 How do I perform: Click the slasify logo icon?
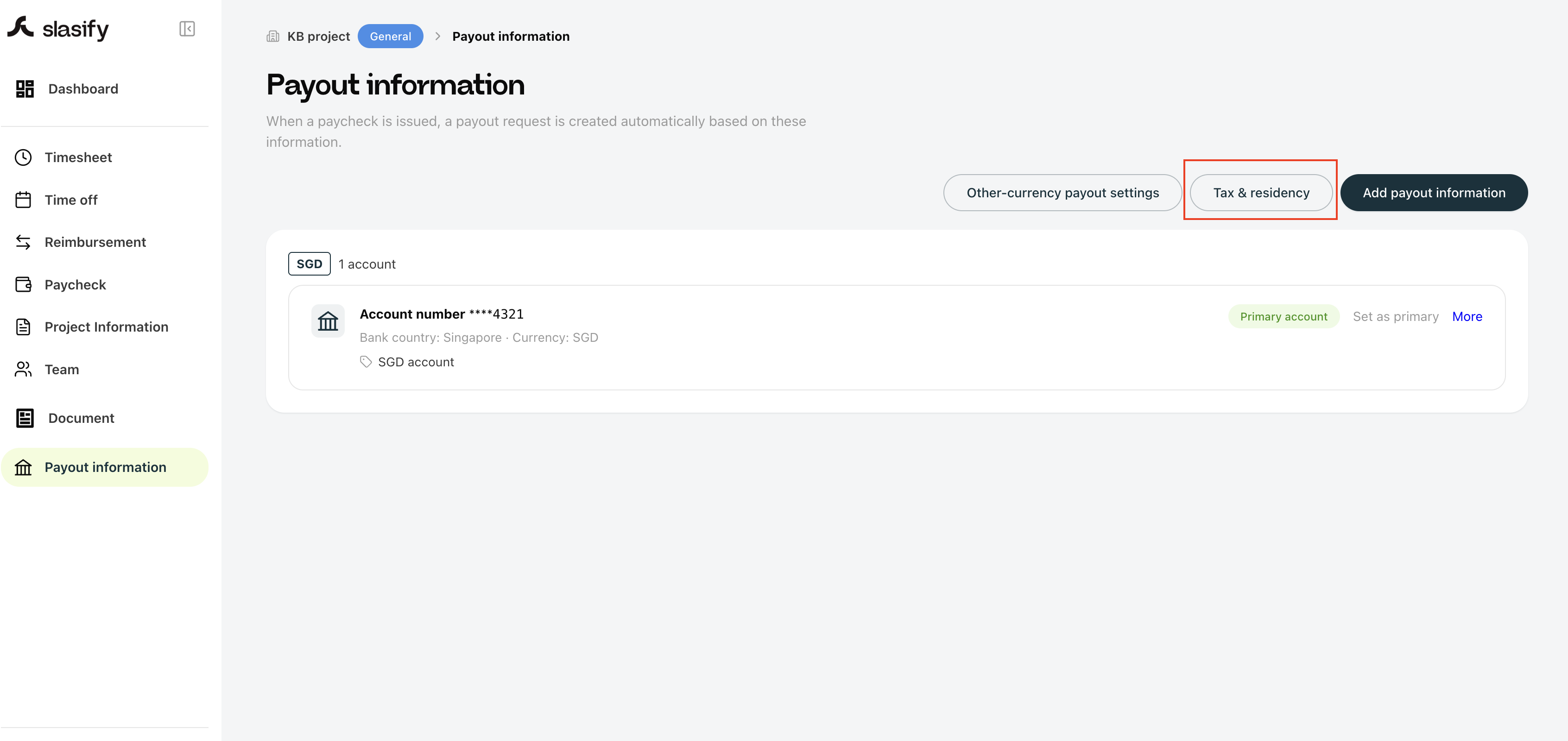click(x=20, y=28)
